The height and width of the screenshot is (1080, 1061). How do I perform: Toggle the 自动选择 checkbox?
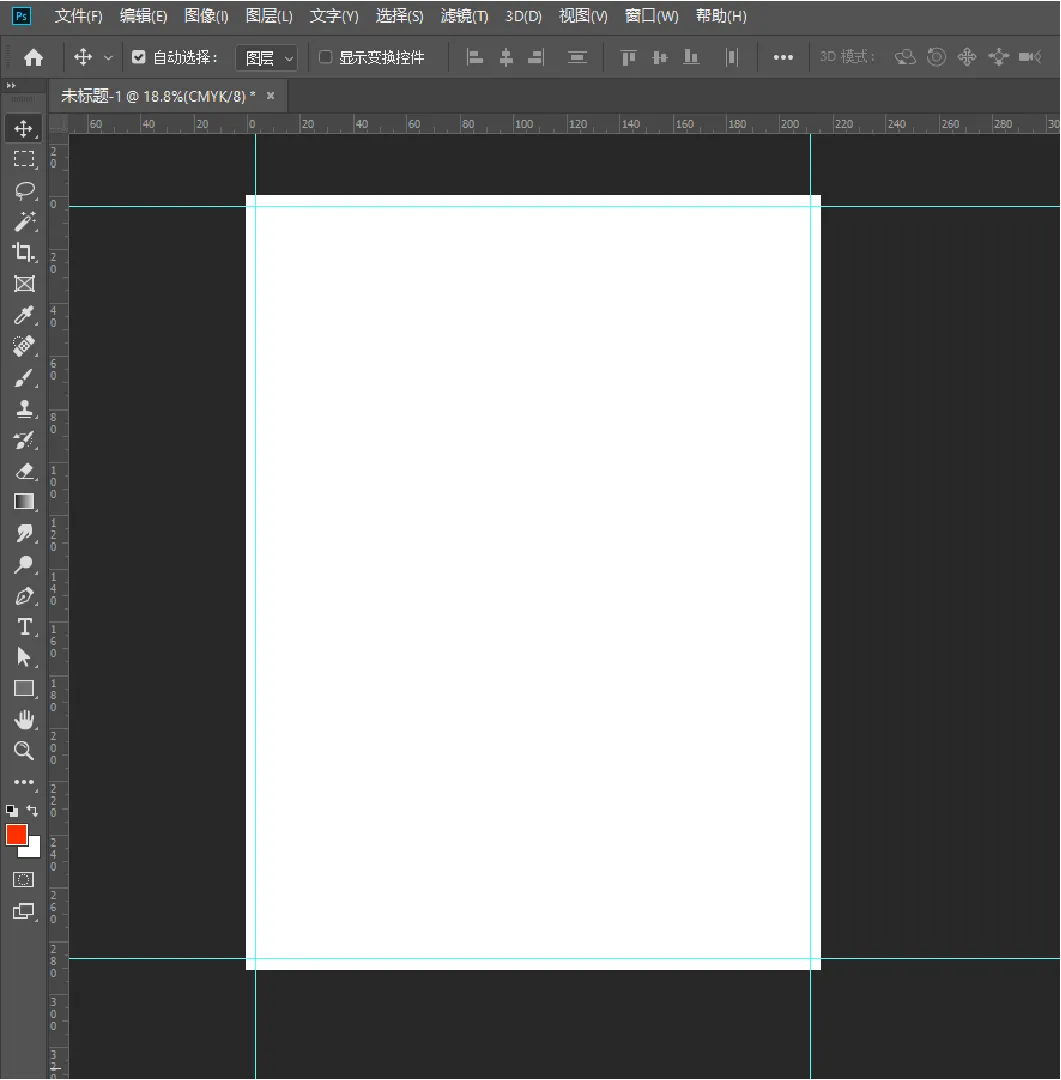[x=138, y=57]
